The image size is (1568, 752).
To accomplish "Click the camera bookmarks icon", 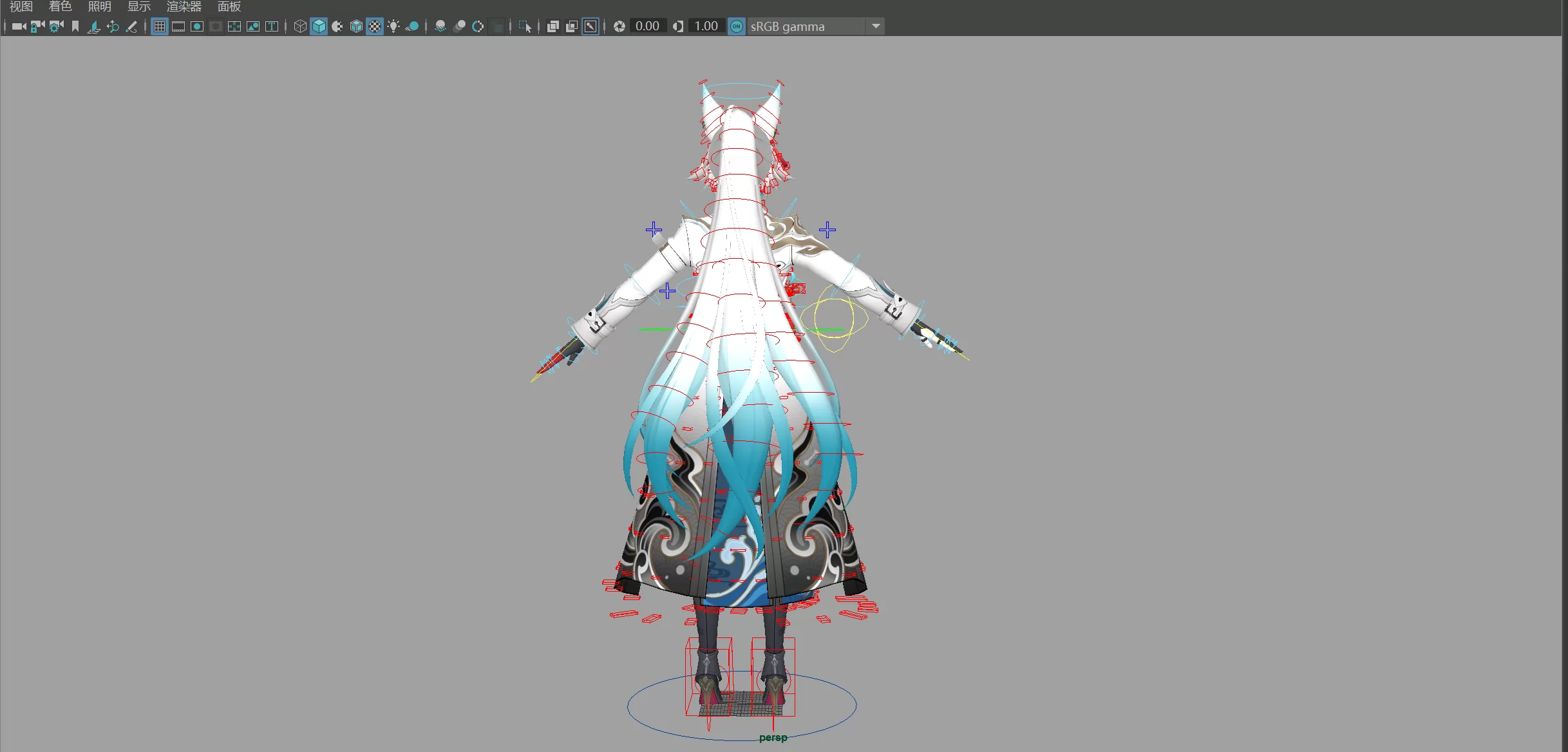I will [x=75, y=26].
